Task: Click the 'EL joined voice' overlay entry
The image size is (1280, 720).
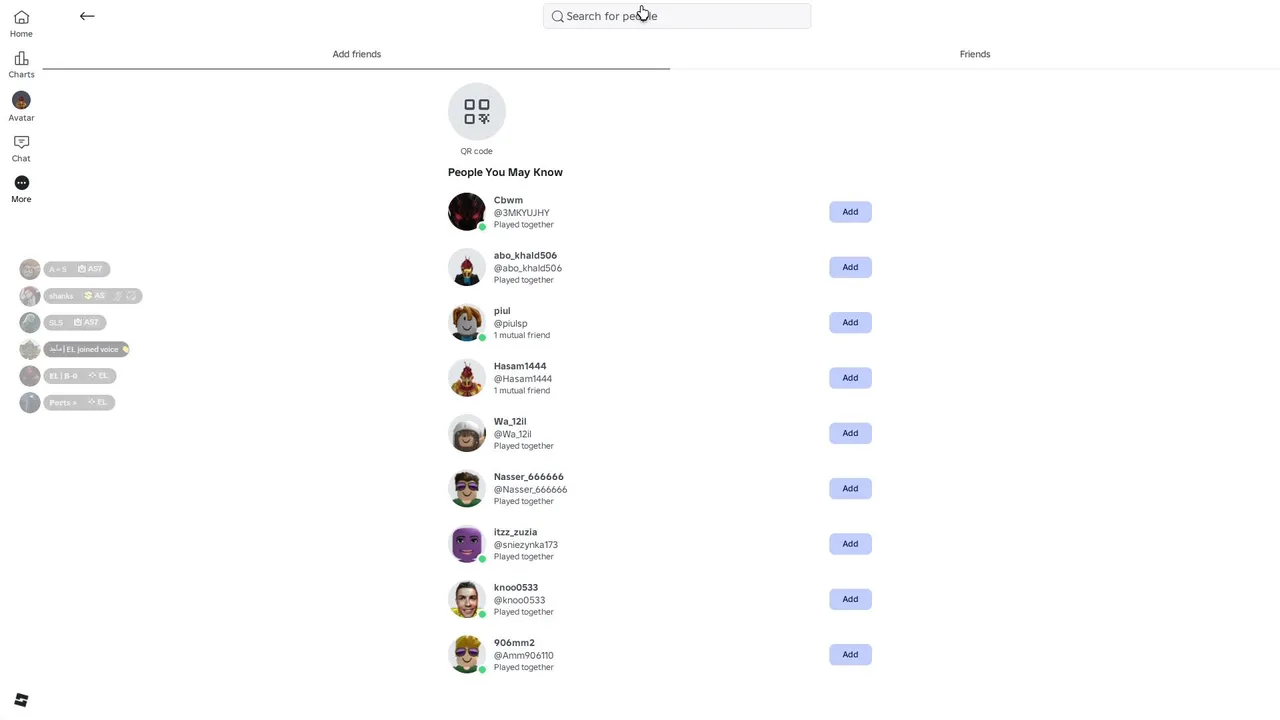Action: (87, 349)
